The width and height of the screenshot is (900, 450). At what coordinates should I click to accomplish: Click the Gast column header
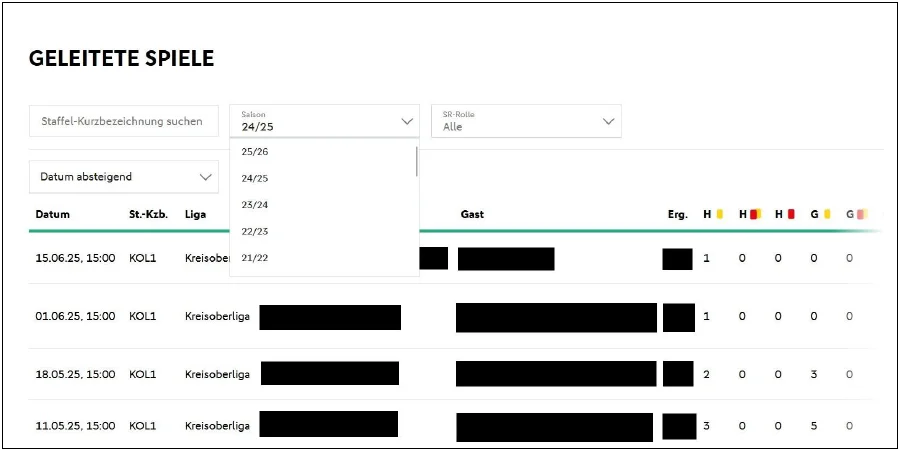click(x=472, y=214)
